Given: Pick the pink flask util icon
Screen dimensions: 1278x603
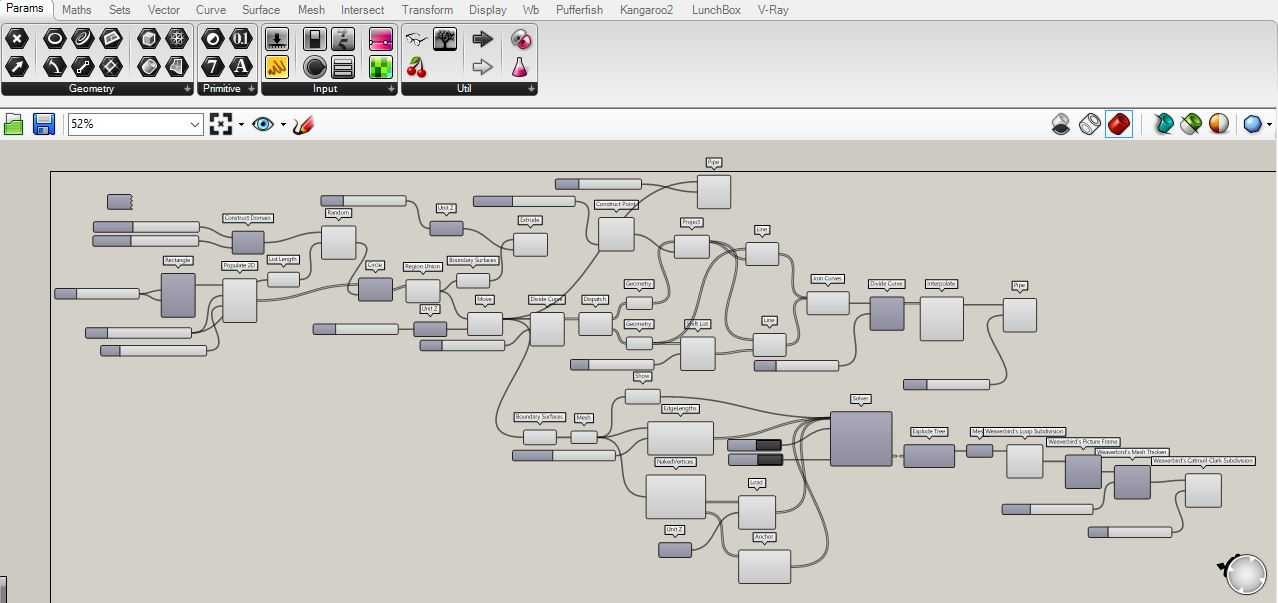Looking at the screenshot, I should 520,67.
